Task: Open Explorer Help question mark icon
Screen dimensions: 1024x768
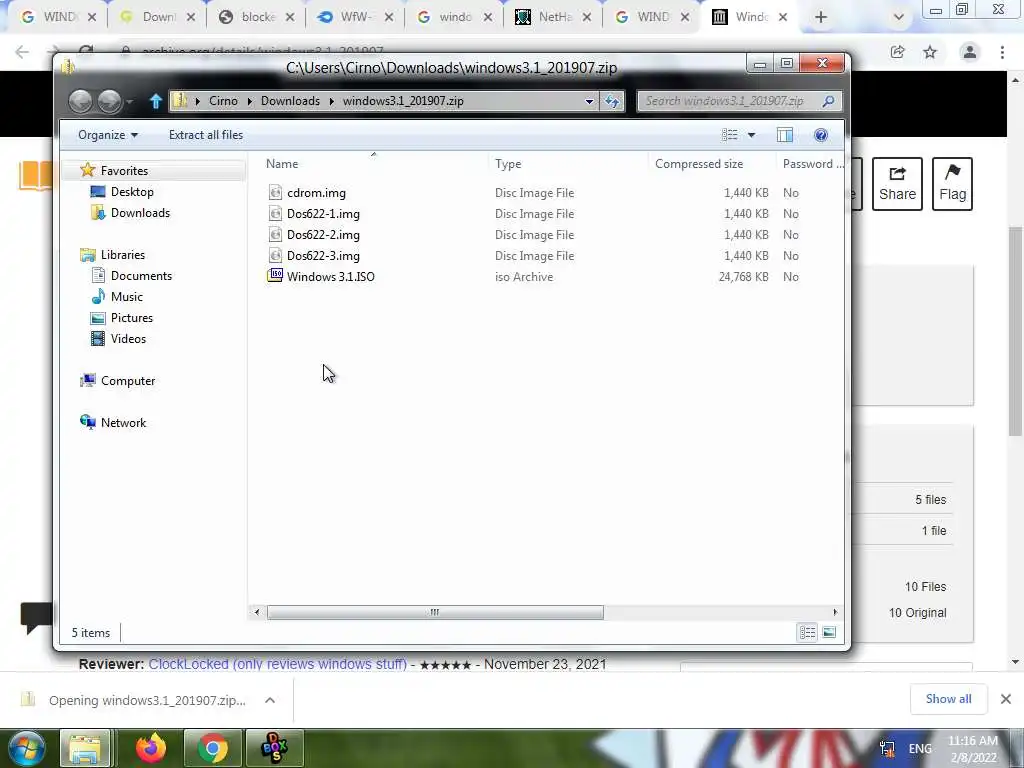Action: (821, 135)
